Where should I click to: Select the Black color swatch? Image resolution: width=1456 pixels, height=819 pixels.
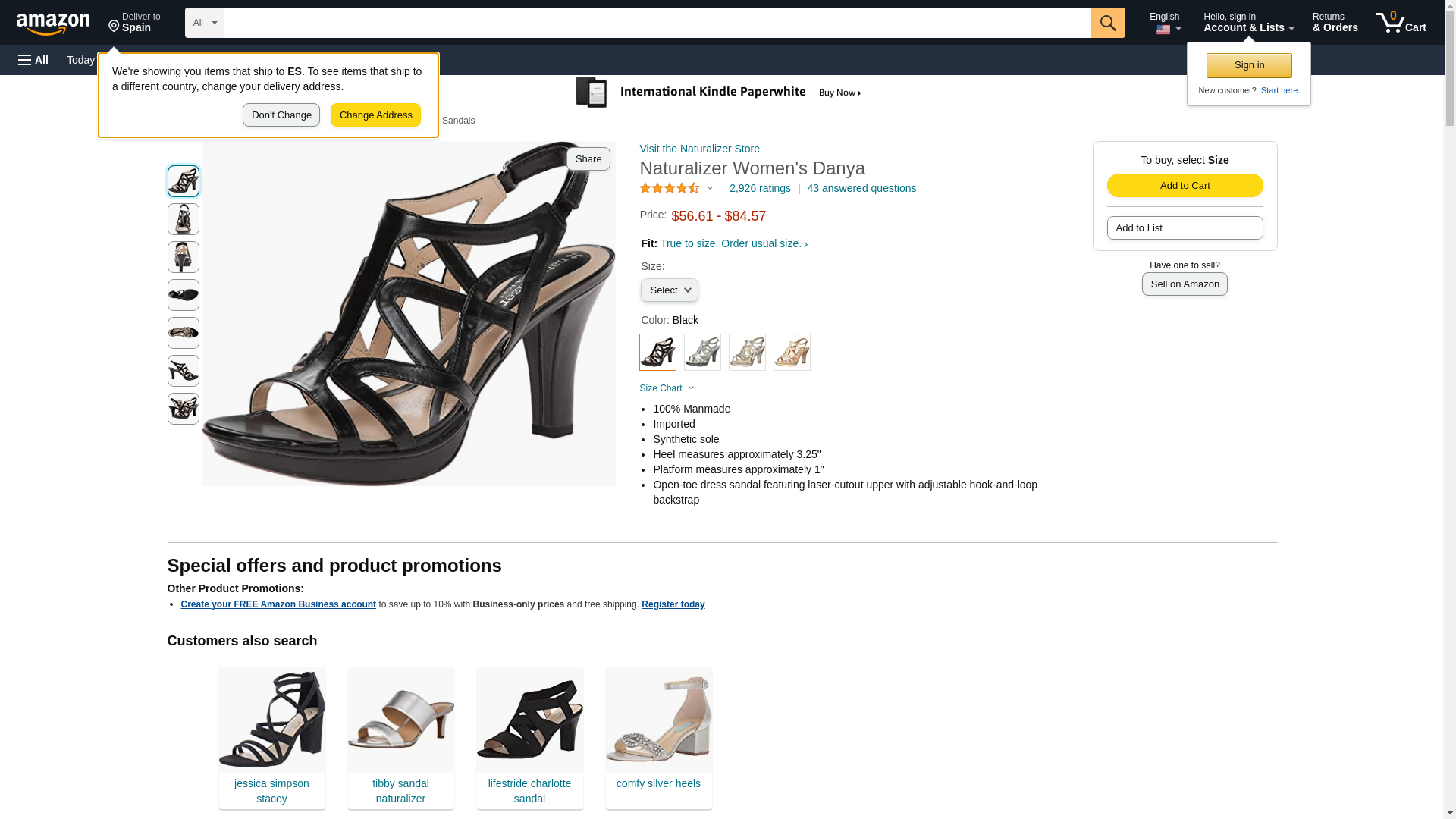click(657, 352)
